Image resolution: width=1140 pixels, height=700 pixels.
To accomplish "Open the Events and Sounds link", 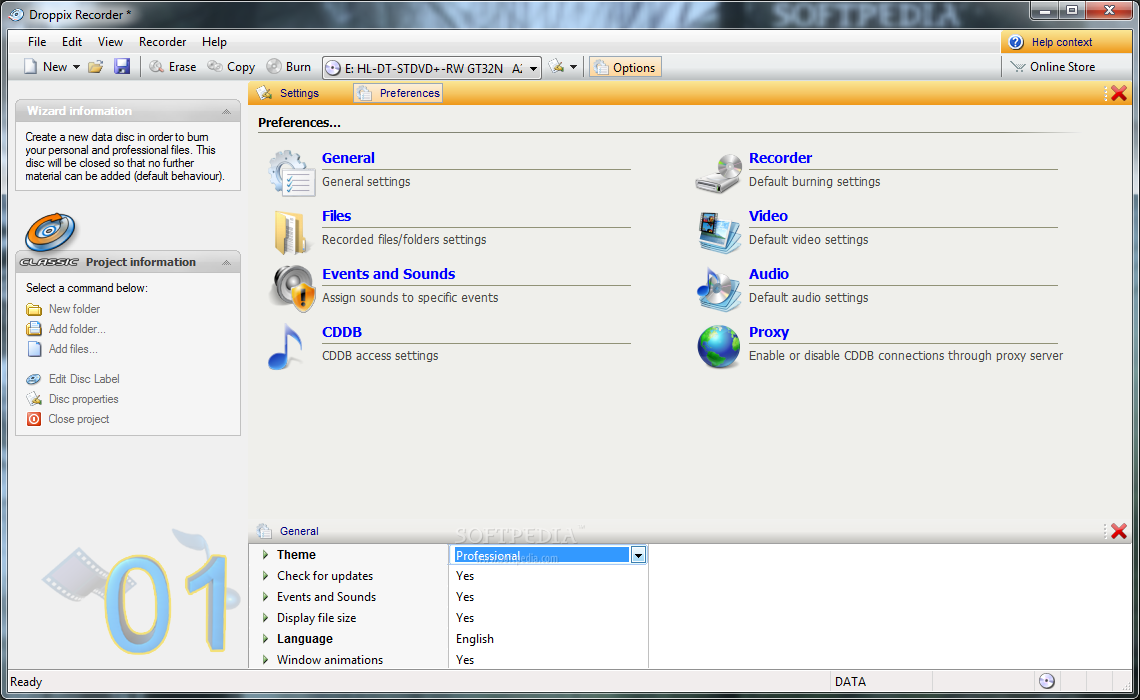I will [x=388, y=274].
